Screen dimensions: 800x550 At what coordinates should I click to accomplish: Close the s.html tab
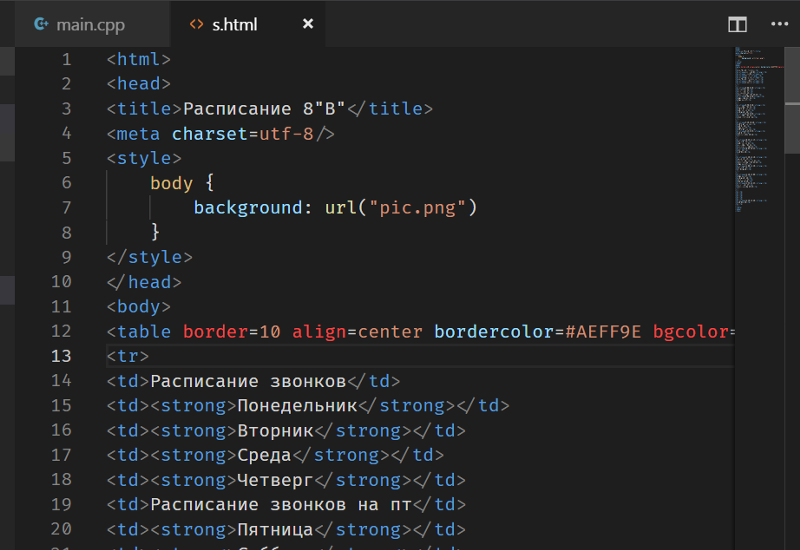308,24
